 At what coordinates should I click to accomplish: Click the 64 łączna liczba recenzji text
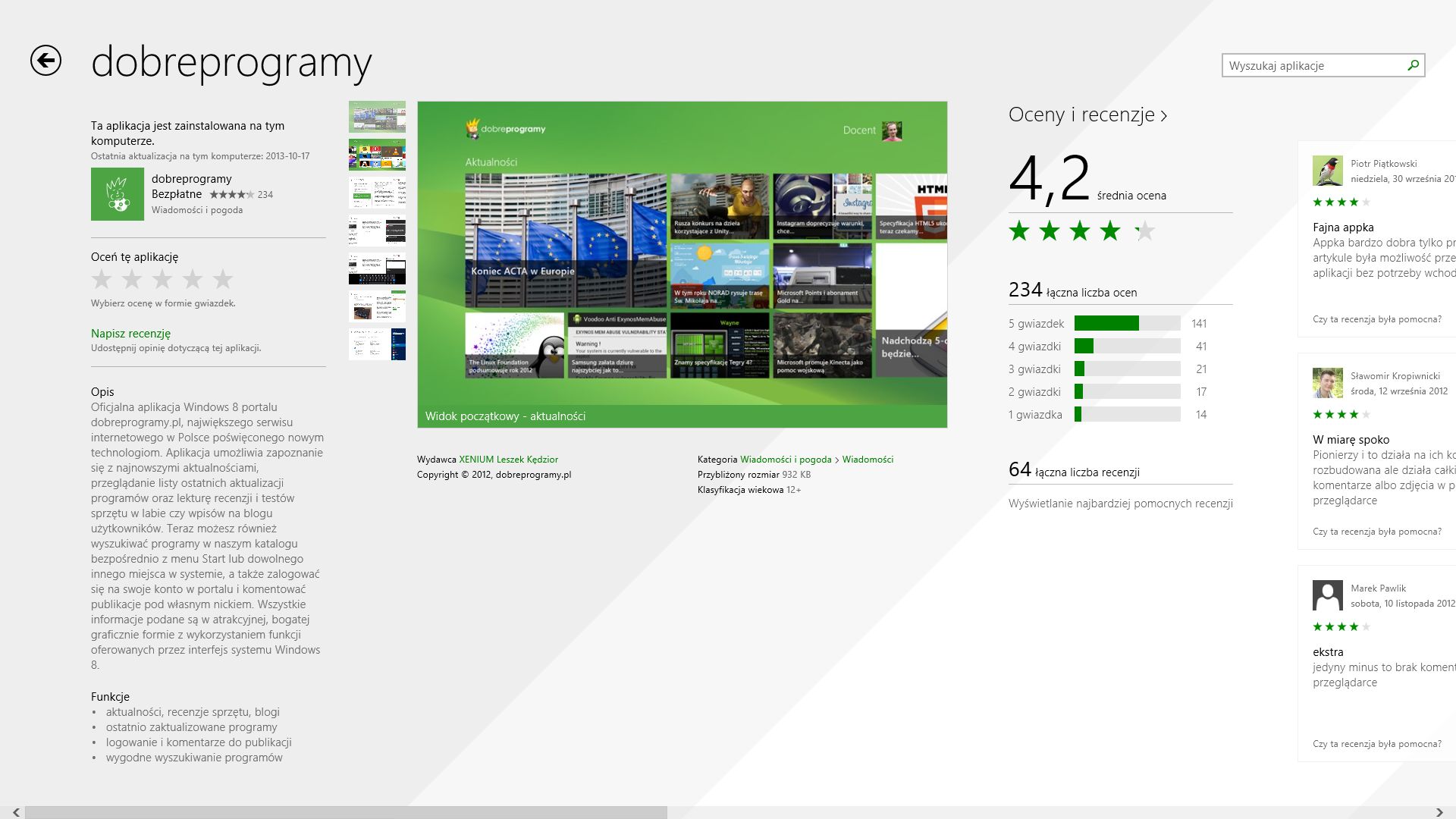point(1074,470)
